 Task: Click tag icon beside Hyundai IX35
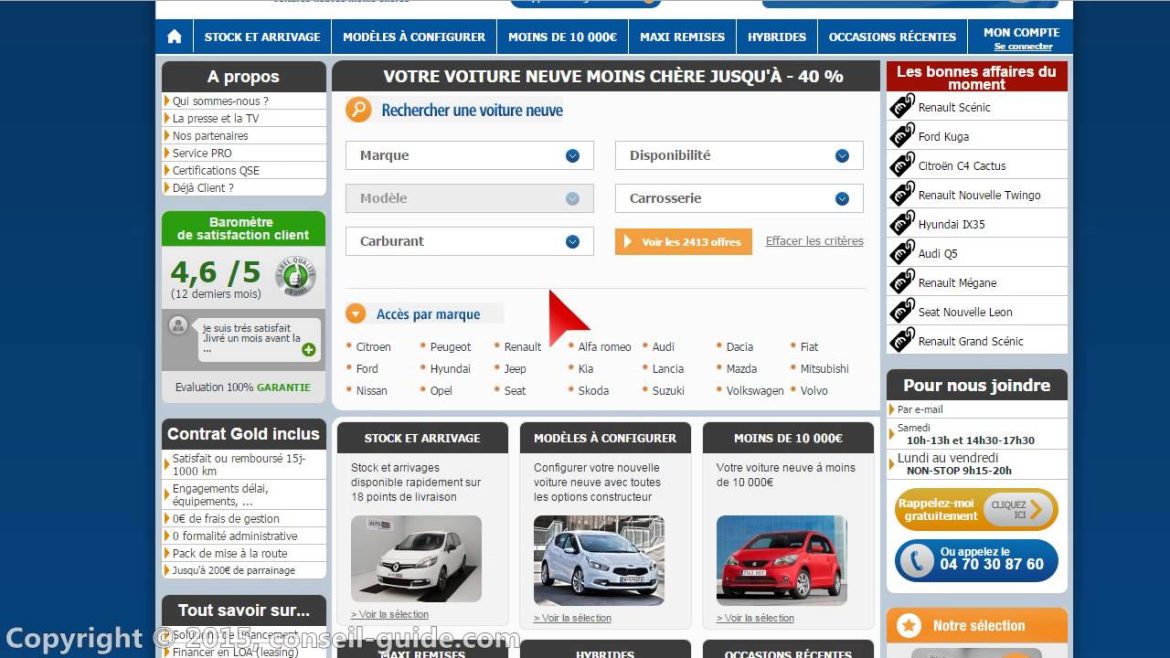pyautogui.click(x=902, y=224)
